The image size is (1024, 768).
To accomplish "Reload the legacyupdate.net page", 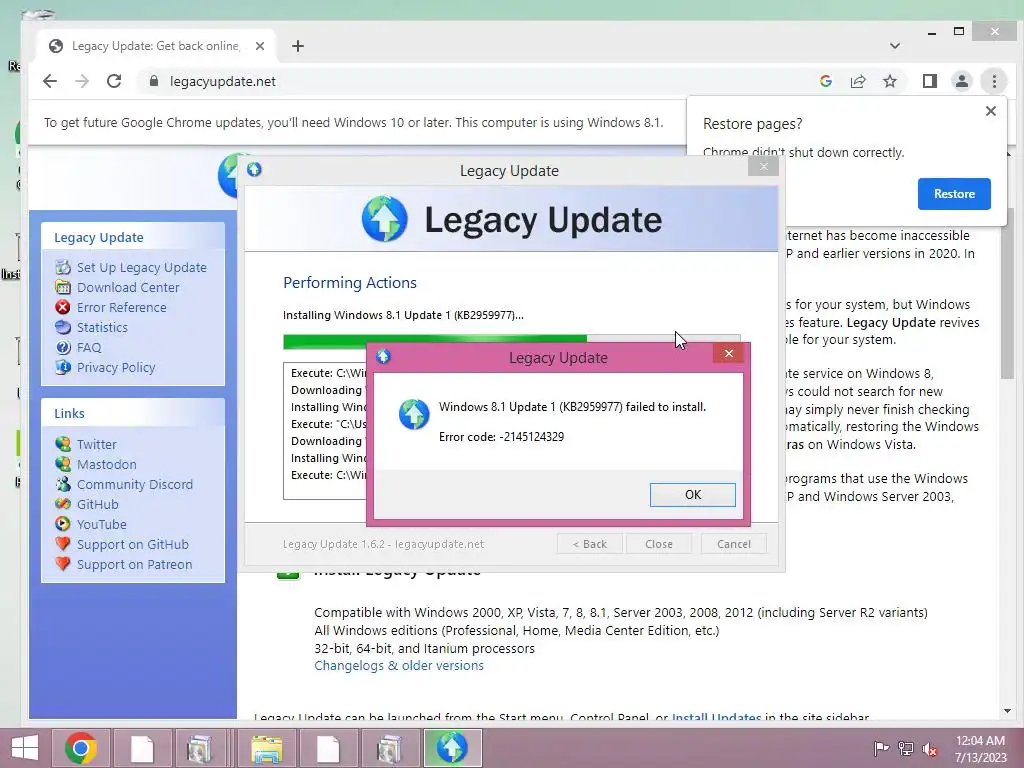I will pos(114,81).
